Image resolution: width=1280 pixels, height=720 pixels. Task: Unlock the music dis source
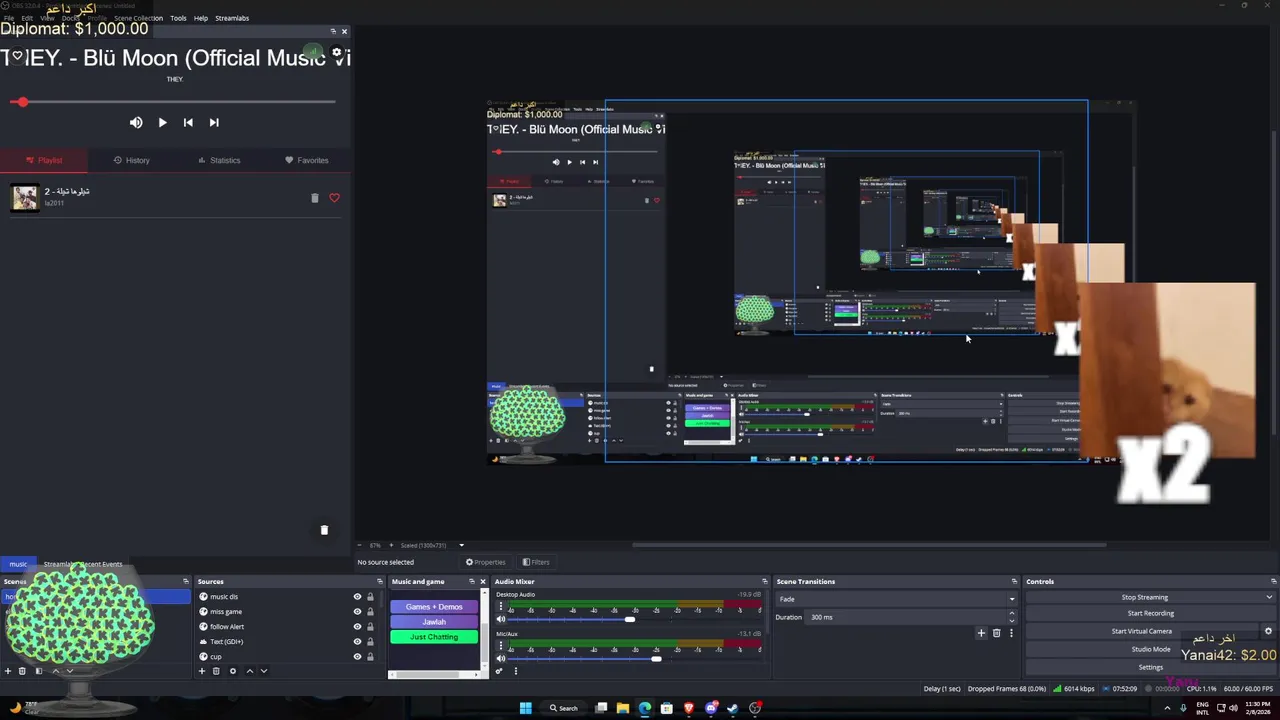(x=370, y=597)
